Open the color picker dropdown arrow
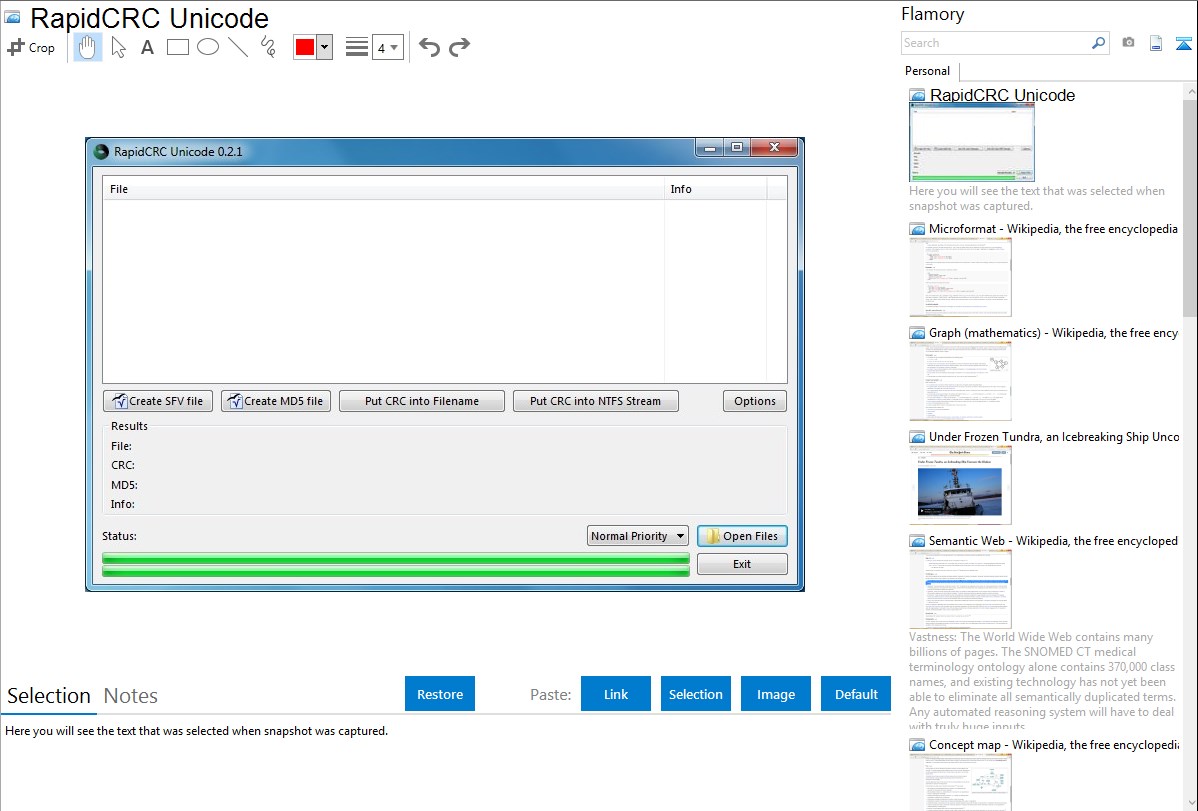The image size is (1198, 811). (324, 47)
